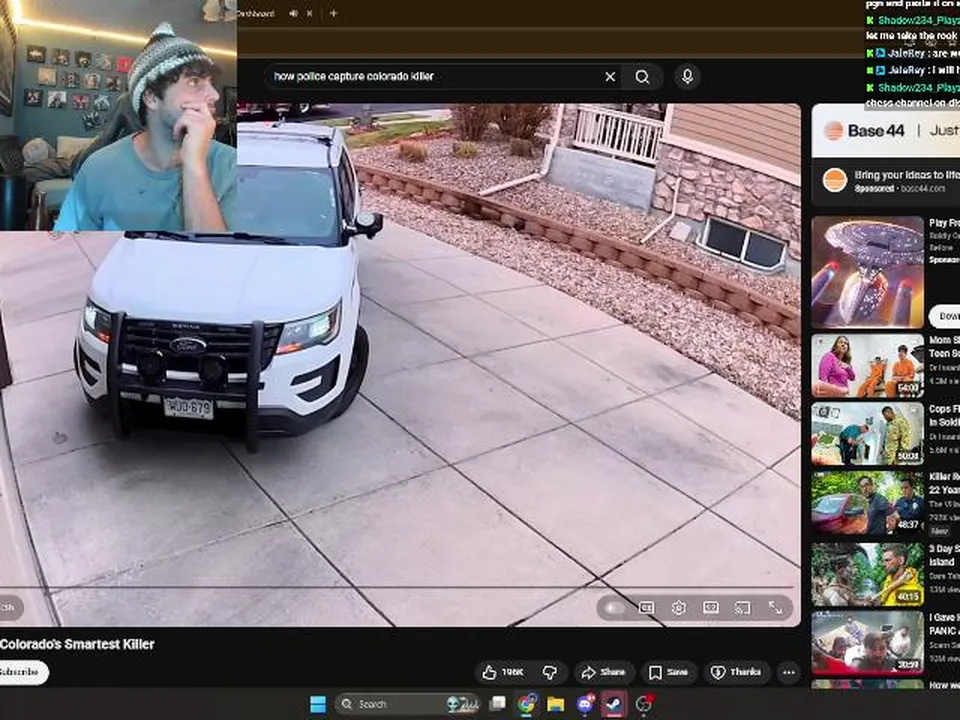Click the 'Colorado's Smartest Killer' video title
The height and width of the screenshot is (720, 960).
(77, 644)
